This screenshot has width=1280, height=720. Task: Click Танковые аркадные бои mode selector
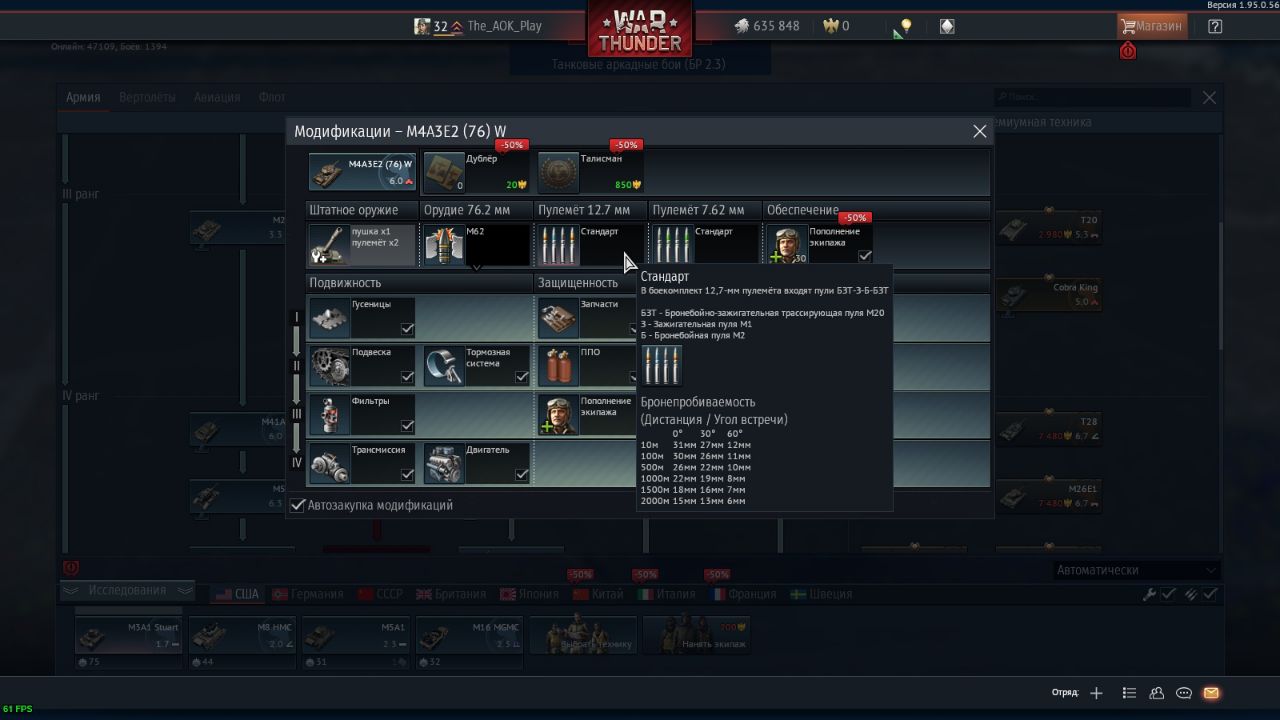click(x=639, y=64)
